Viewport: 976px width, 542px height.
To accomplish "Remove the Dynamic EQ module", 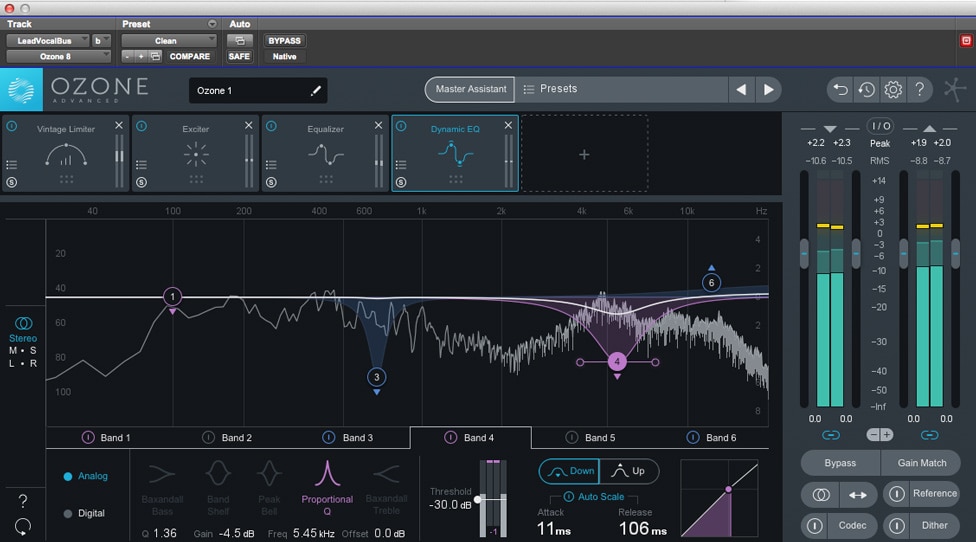I will [508, 125].
